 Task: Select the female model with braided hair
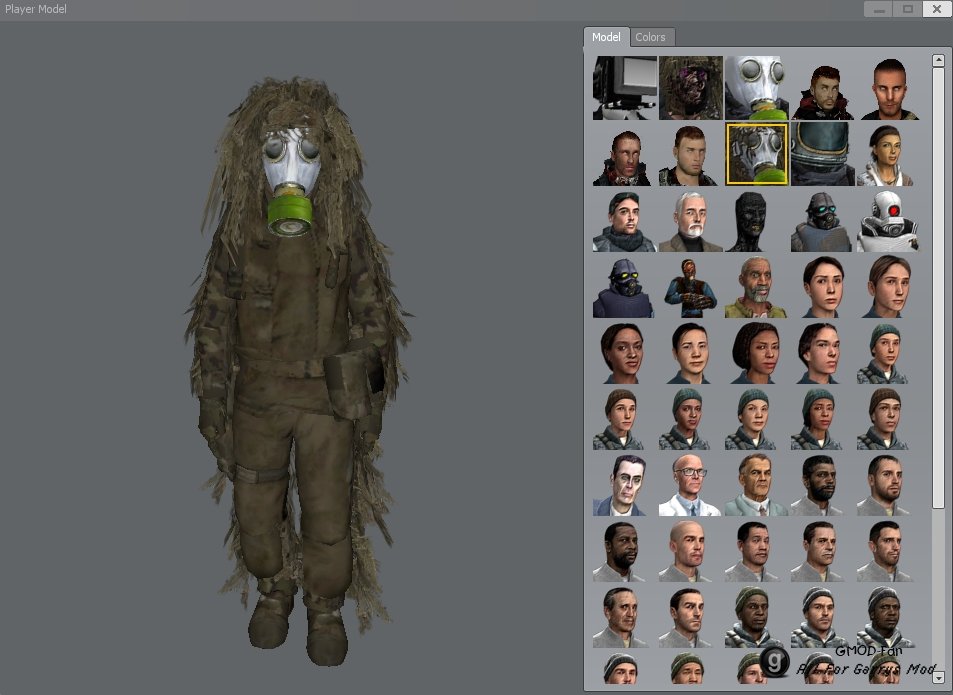[757, 353]
